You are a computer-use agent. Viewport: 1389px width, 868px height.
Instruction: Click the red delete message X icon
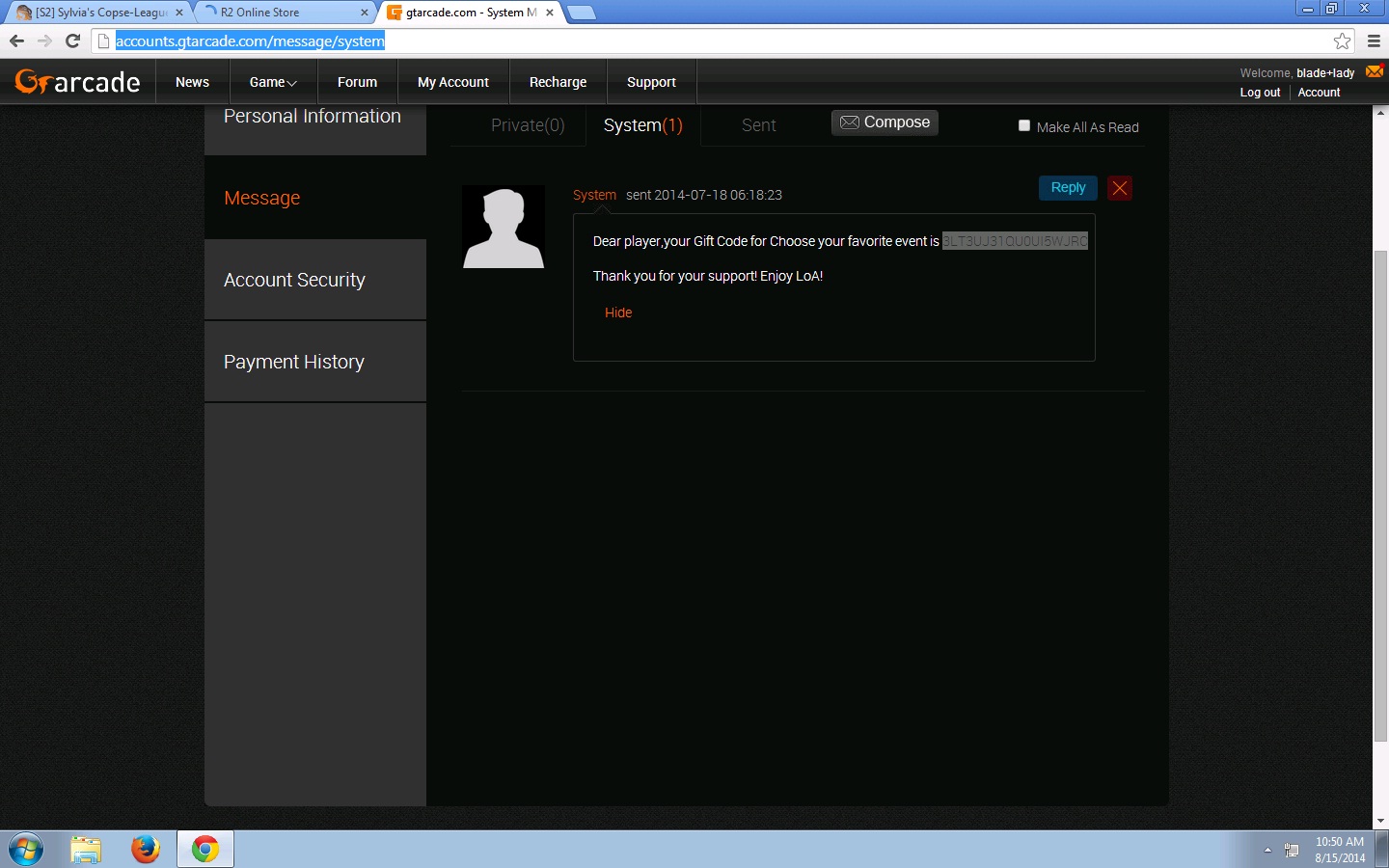(1119, 188)
